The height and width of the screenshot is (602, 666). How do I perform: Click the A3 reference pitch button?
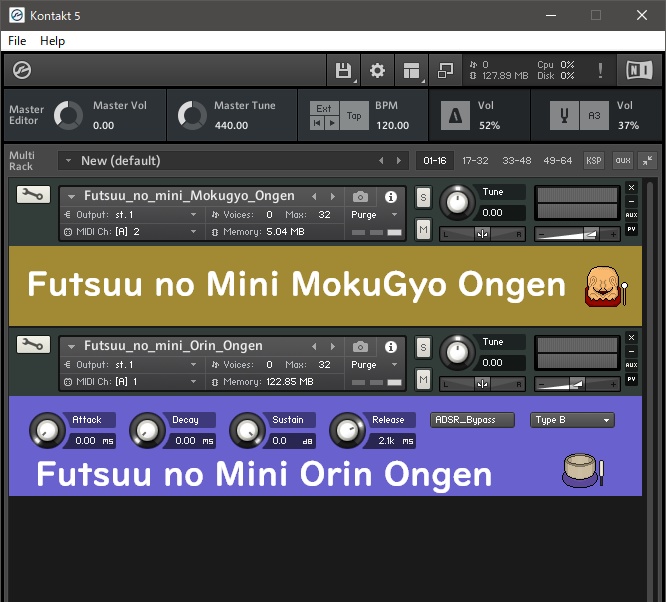point(594,115)
